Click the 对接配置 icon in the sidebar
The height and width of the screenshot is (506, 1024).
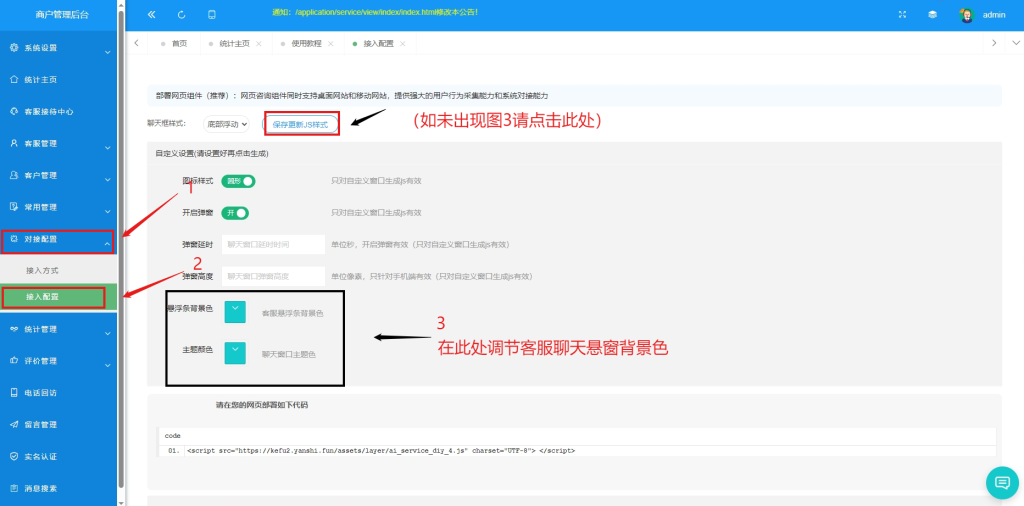14,239
